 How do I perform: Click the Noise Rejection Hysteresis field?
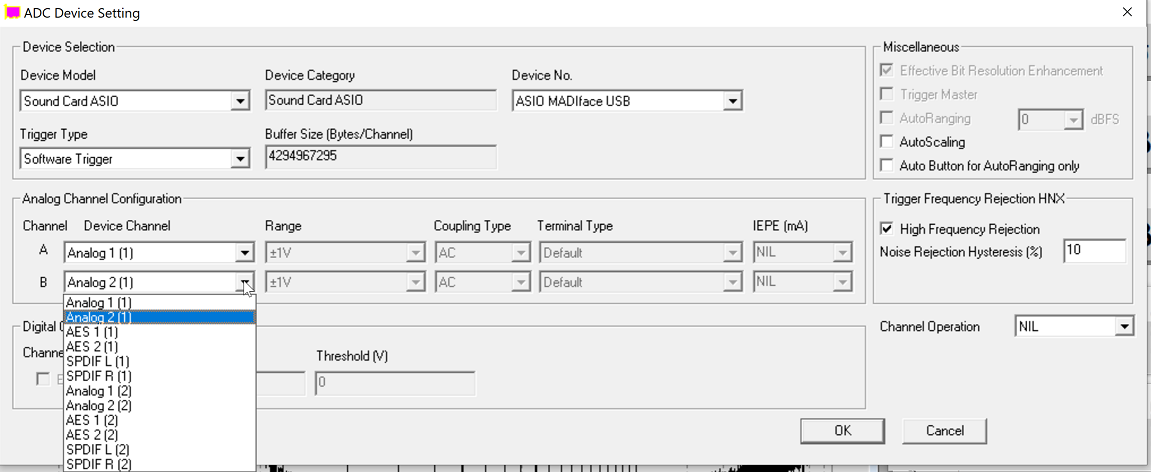click(1093, 251)
